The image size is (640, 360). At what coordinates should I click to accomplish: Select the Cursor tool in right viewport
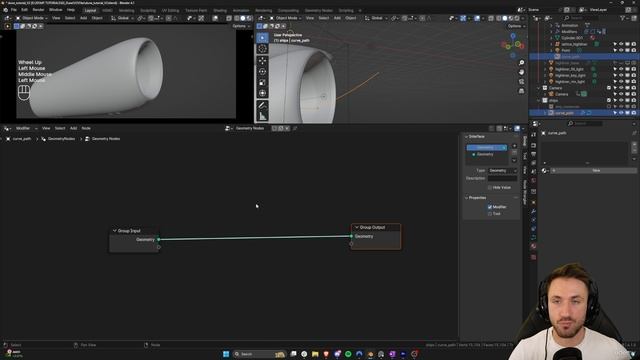point(262,49)
